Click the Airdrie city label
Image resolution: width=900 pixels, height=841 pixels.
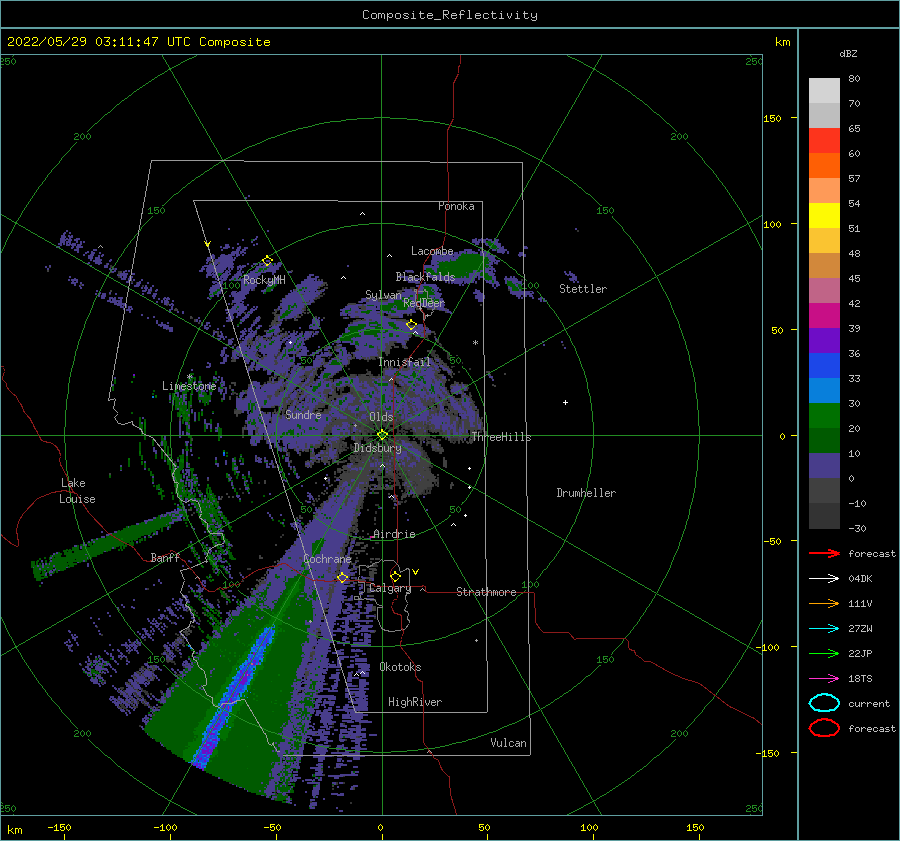click(x=394, y=534)
